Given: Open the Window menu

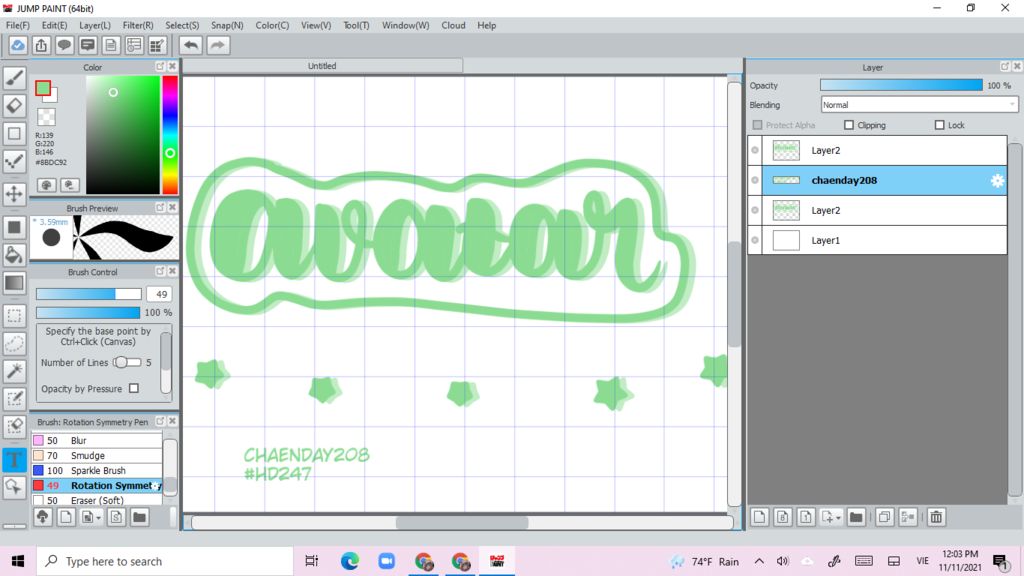Looking at the screenshot, I should click(x=406, y=25).
